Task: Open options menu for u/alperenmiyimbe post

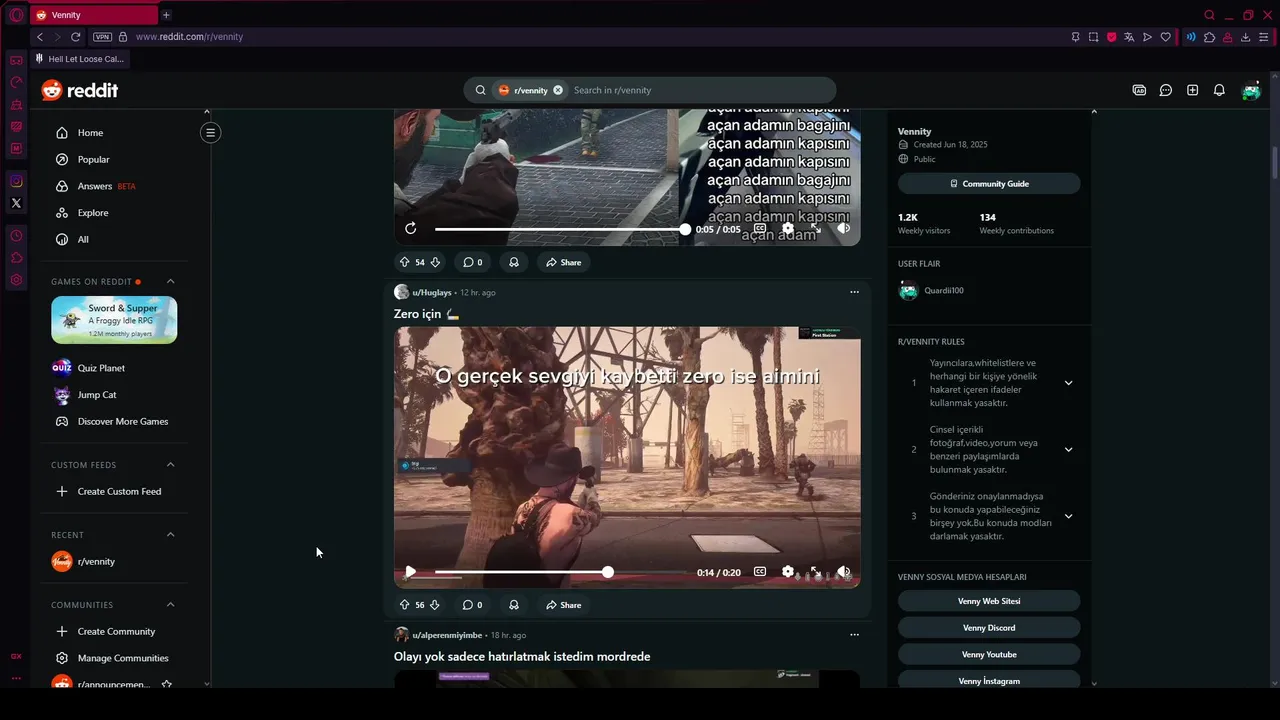Action: [x=854, y=635]
